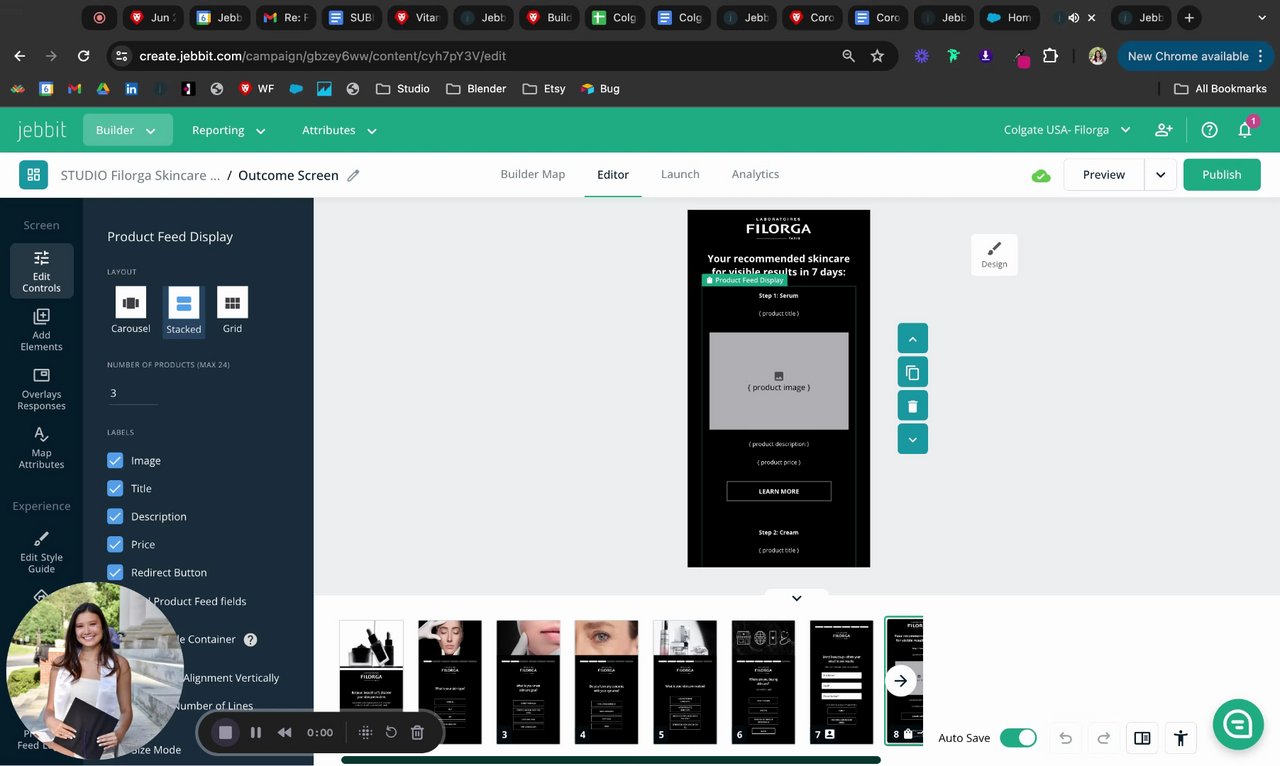
Task: Uncheck the Image label checkbox
Action: coord(115,460)
